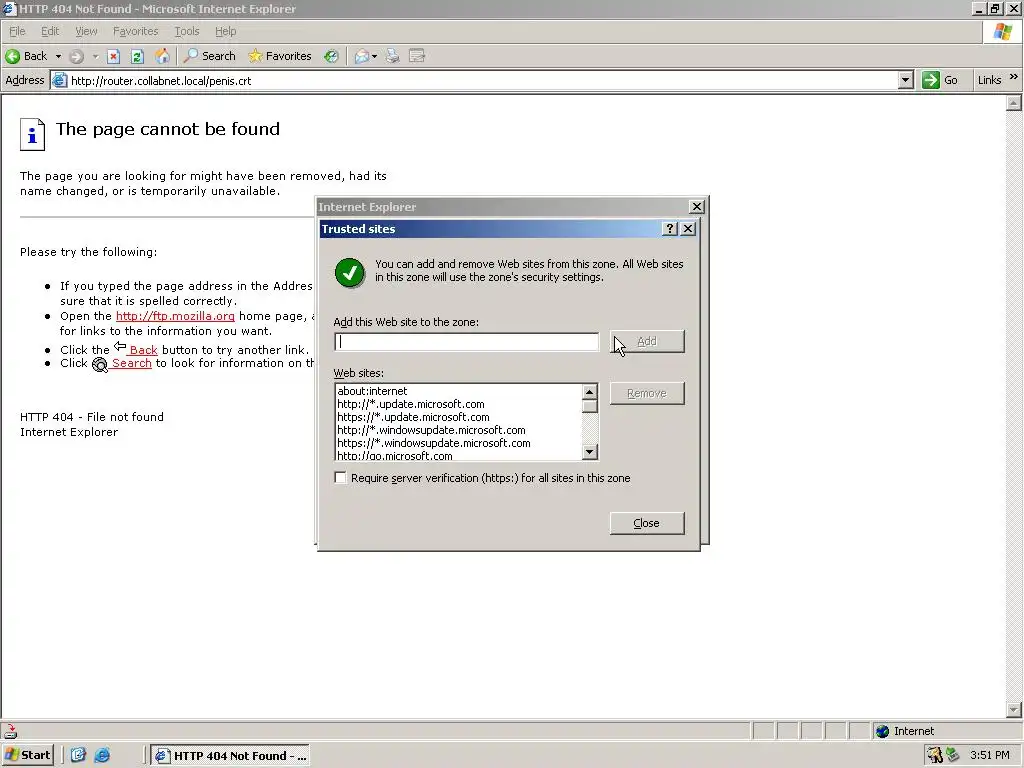The image size is (1024, 768).
Task: Close the Internet Explorer dialog behind with X
Action: click(x=697, y=206)
